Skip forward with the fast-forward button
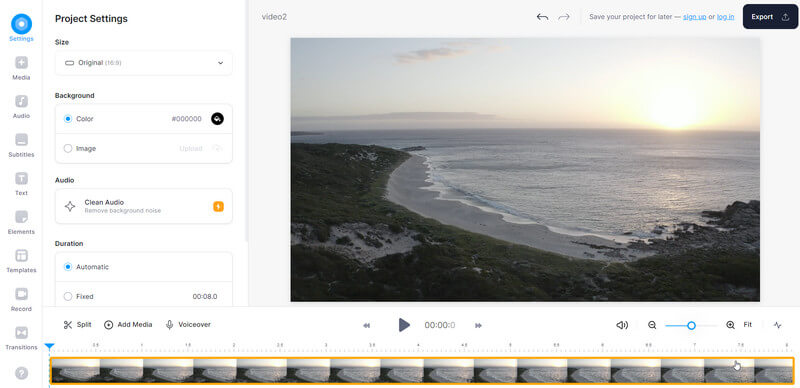 tap(479, 325)
